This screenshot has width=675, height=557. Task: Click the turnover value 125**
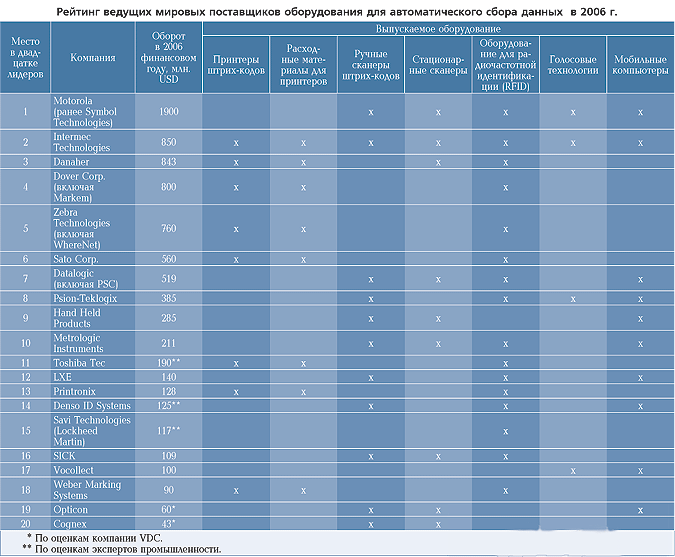pyautogui.click(x=169, y=405)
